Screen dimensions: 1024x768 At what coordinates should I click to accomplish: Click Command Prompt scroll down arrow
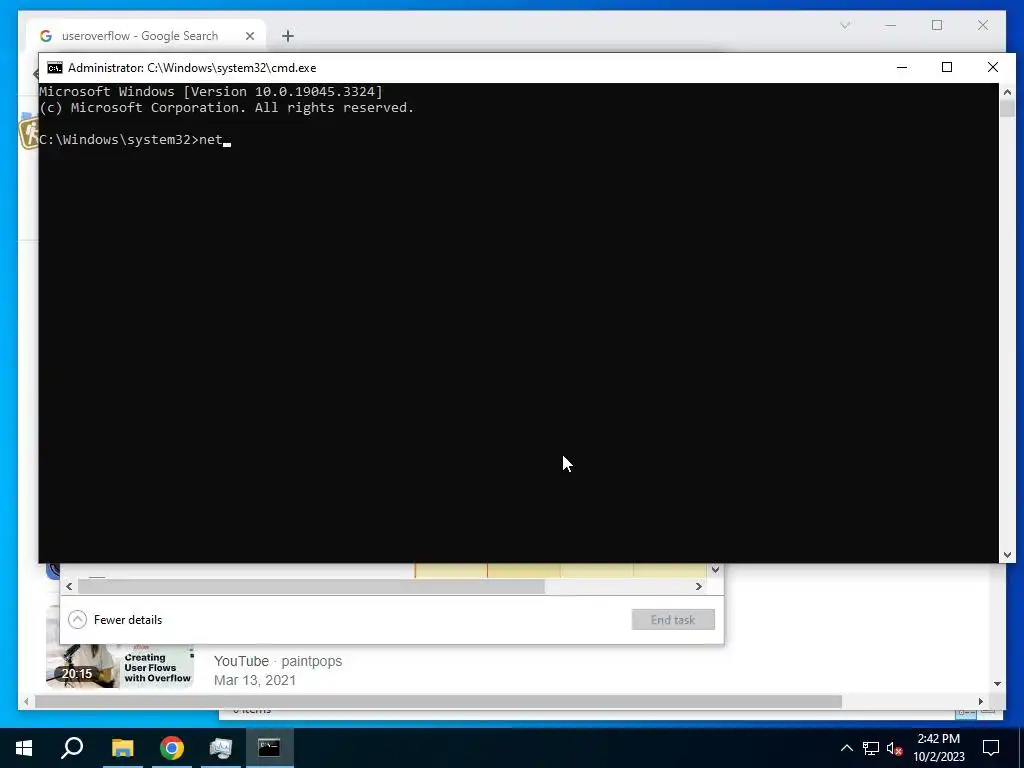(x=1007, y=555)
